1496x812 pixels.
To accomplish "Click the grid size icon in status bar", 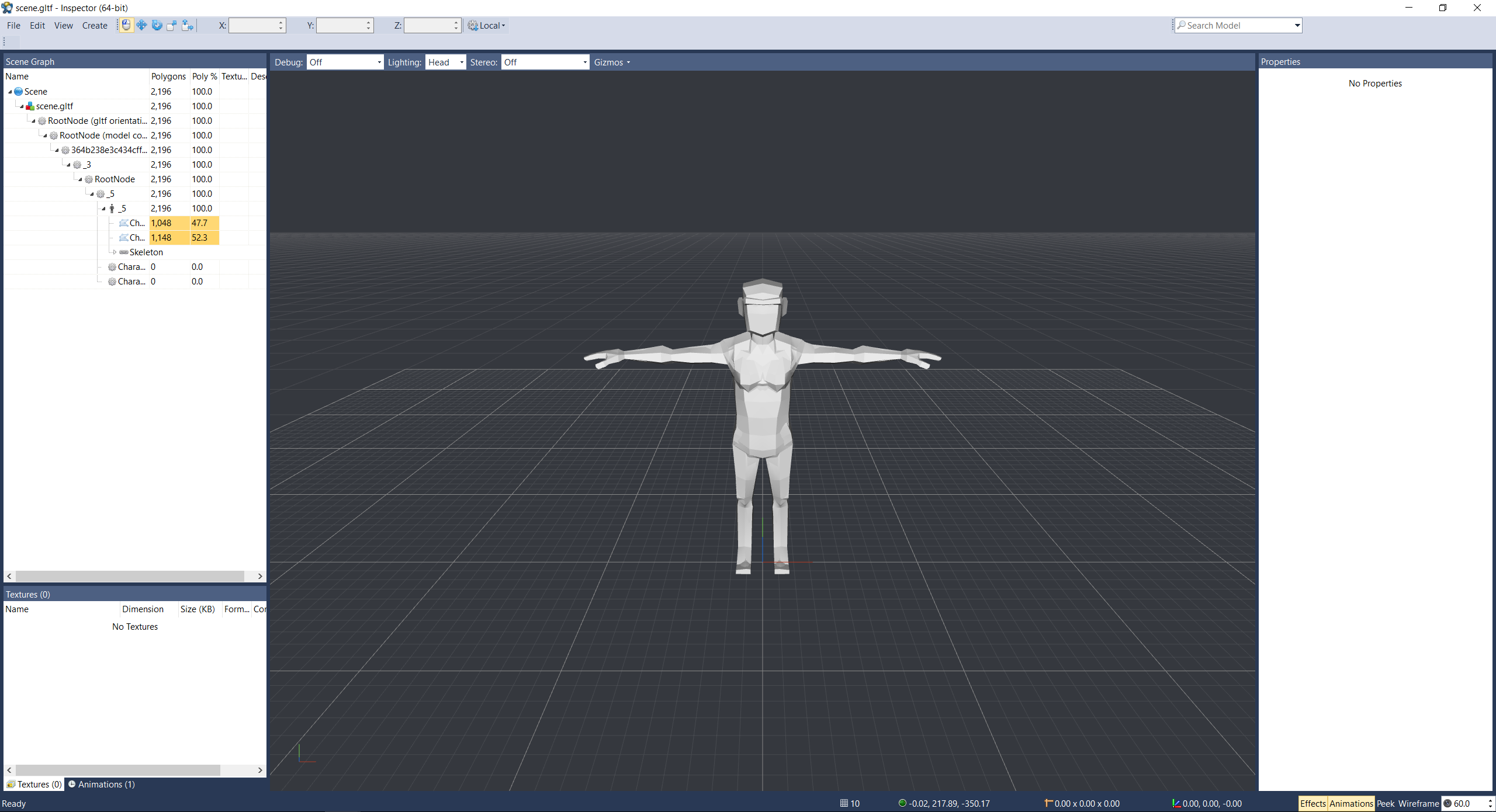I will [x=844, y=803].
